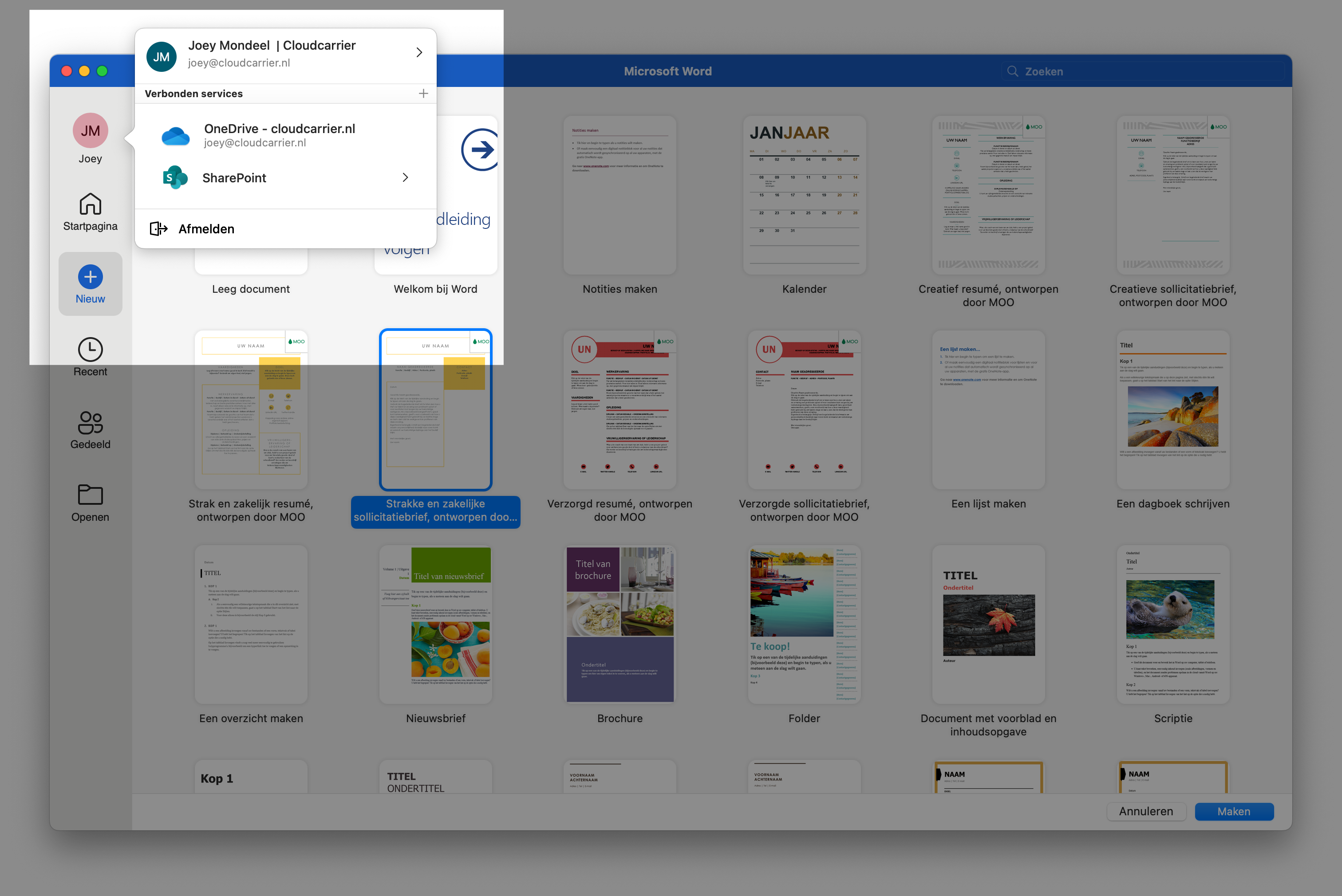Click the Welkom bij Word label
The height and width of the screenshot is (896, 1342).
pos(435,289)
